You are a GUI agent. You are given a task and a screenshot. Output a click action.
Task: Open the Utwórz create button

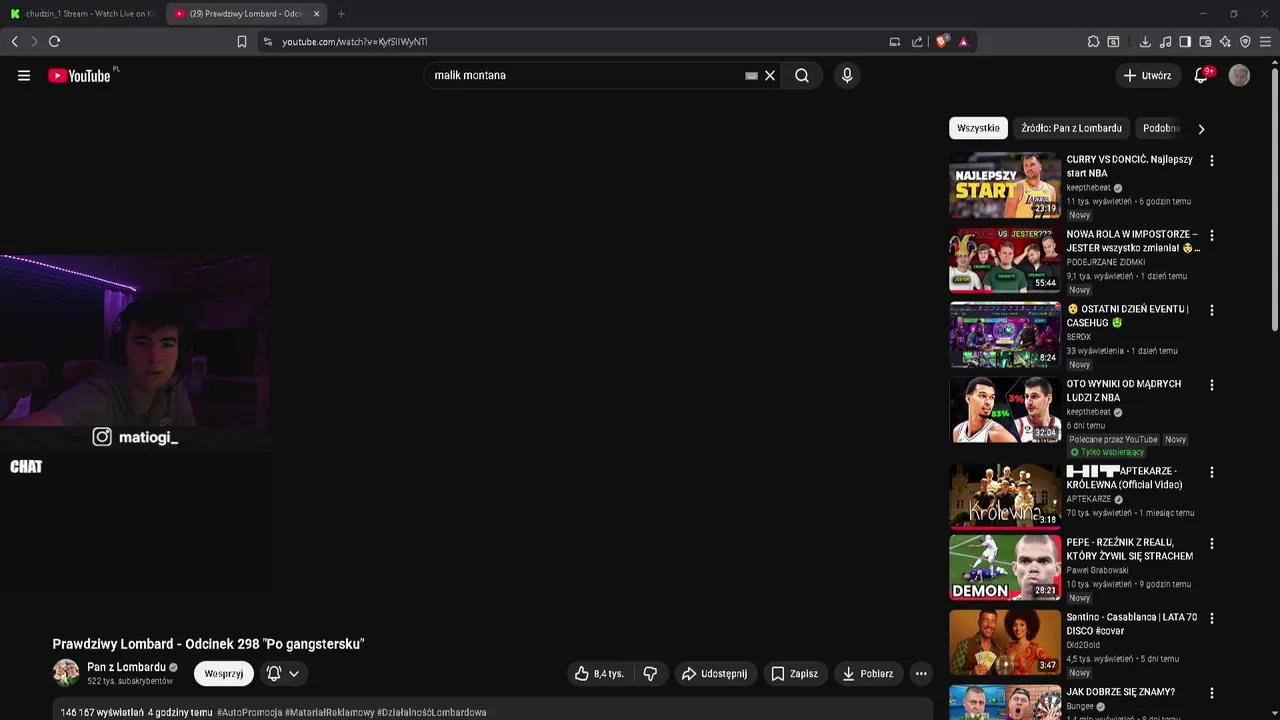pos(1147,75)
